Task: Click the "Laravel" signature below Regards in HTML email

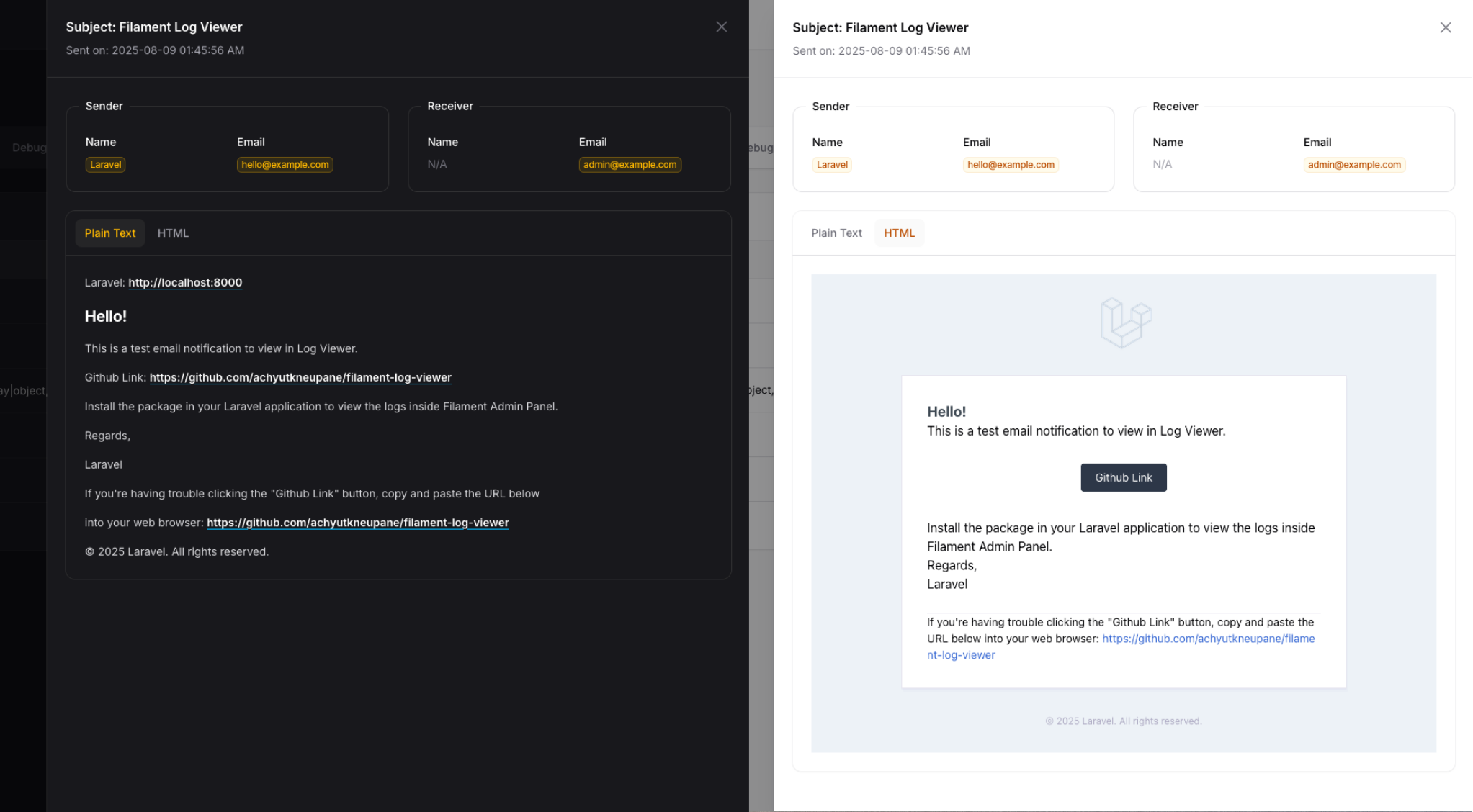Action: coord(947,585)
